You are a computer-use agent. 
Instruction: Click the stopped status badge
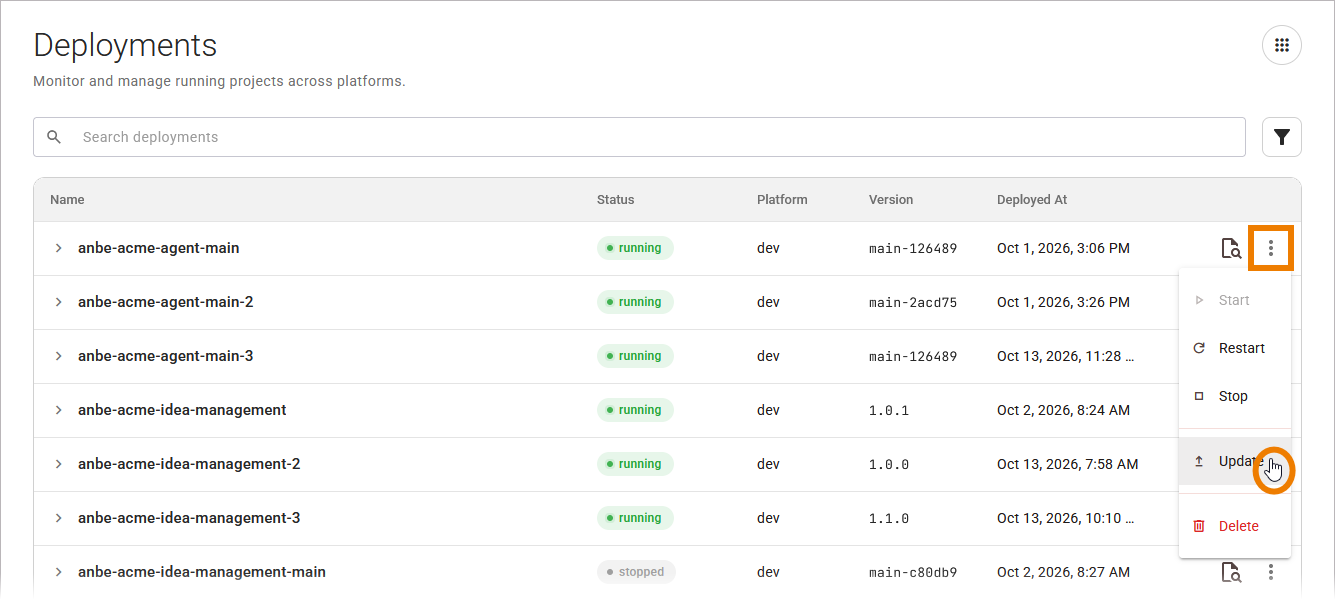(636, 572)
